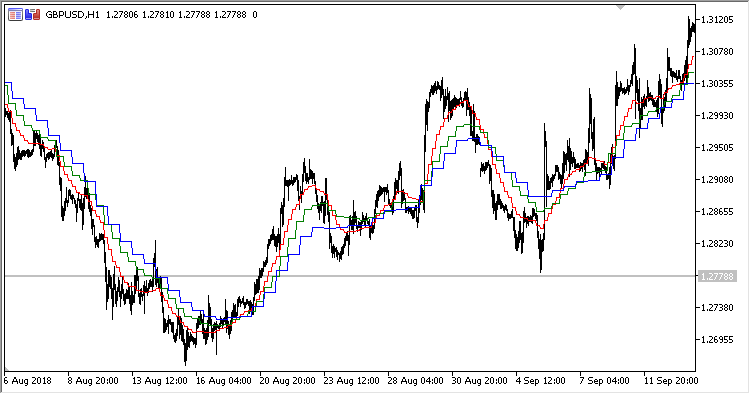
Task: Click the 28 Aug 04:00 time label
Action: pyautogui.click(x=416, y=381)
